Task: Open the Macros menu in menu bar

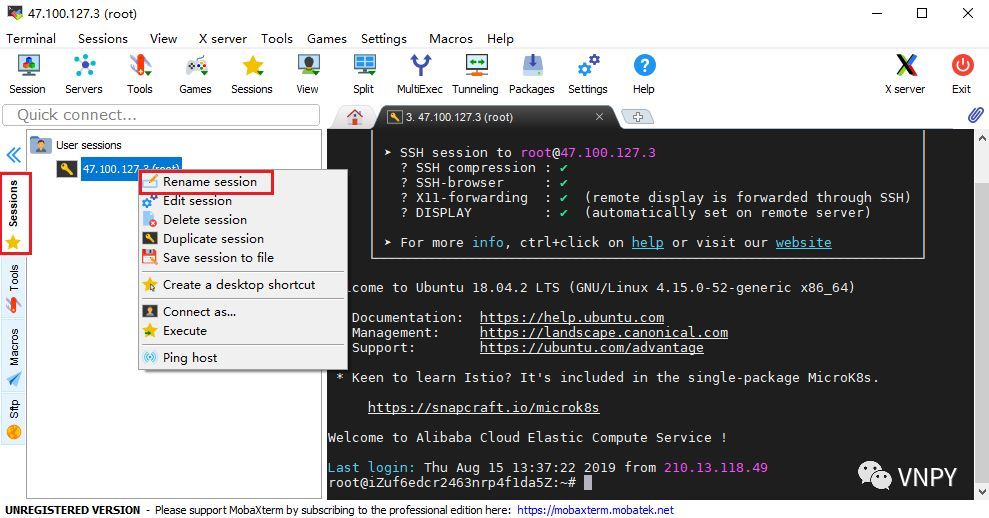Action: point(451,38)
